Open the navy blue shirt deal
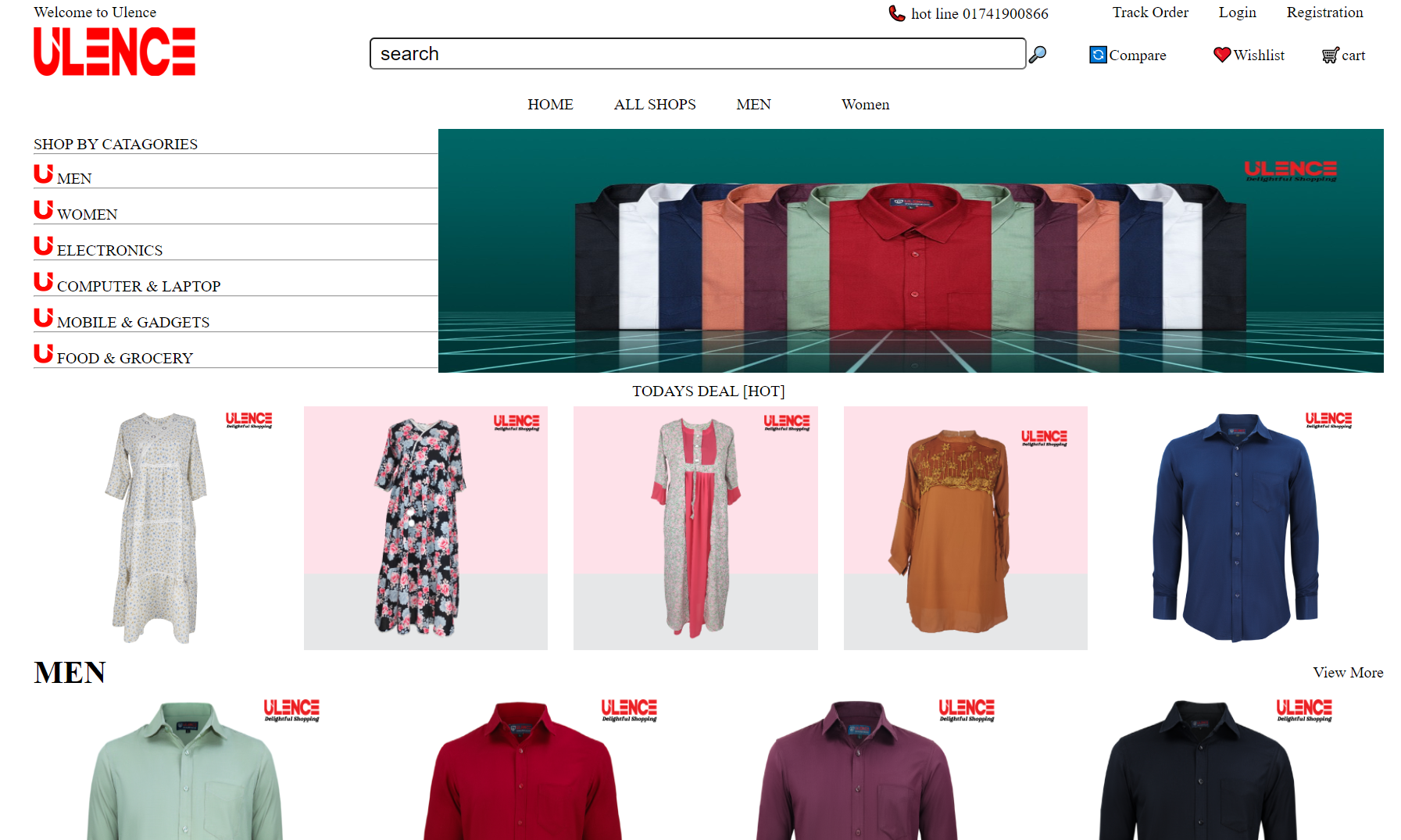The width and height of the screenshot is (1401, 840). (x=1236, y=528)
